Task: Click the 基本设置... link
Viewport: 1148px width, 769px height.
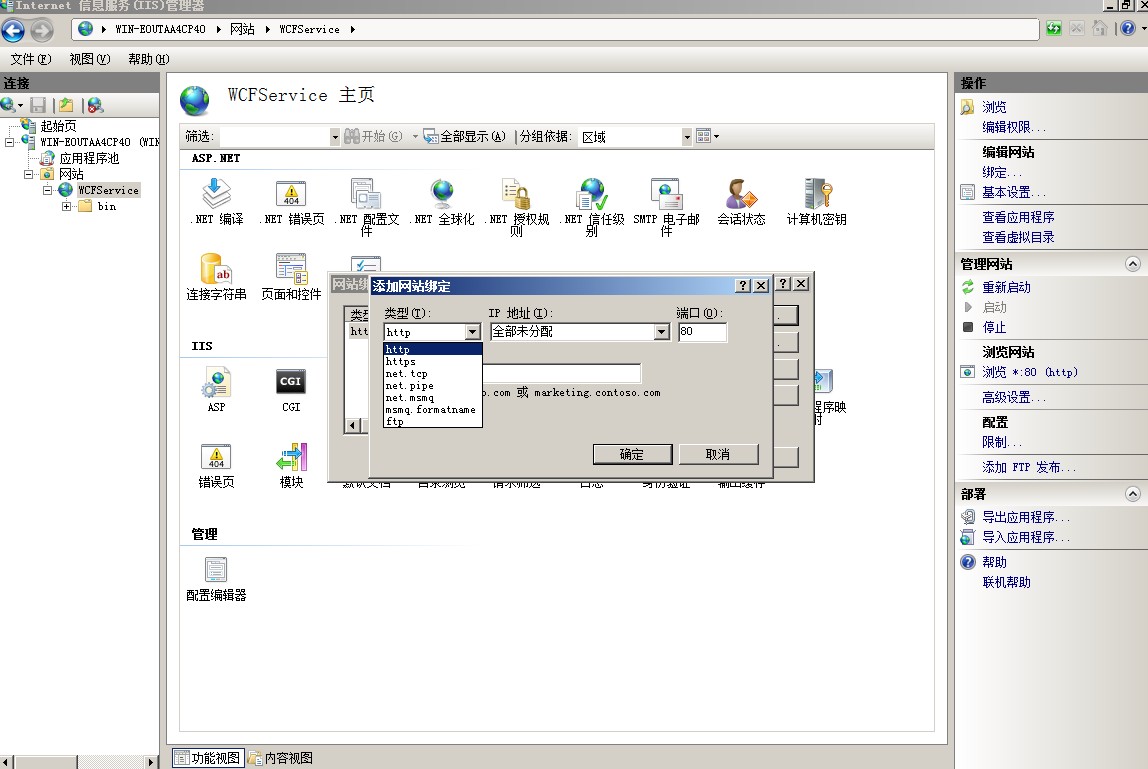Action: click(x=1013, y=193)
